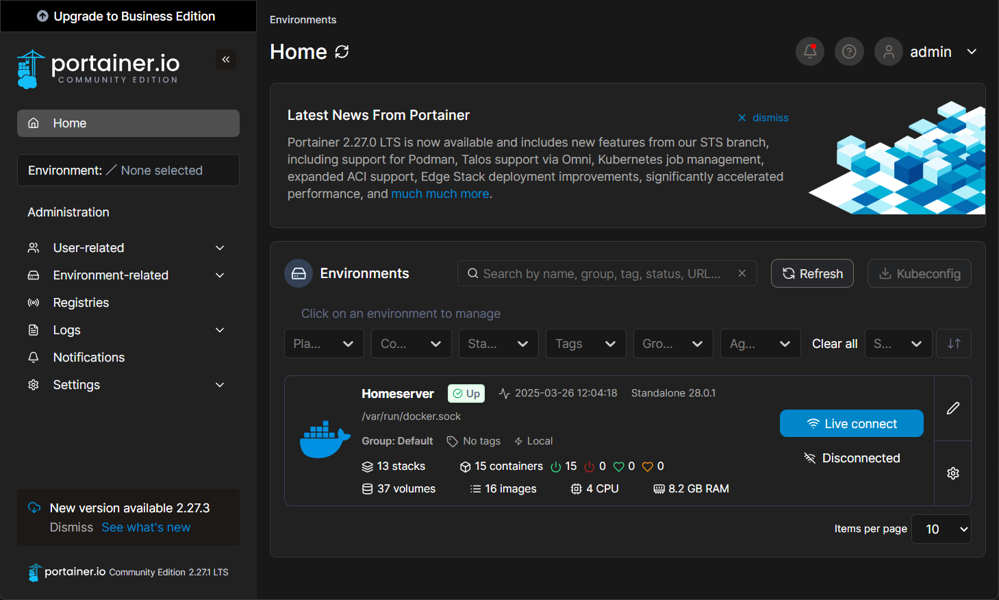Viewport: 999px width, 600px height.
Task: Click the green running containers power icon
Action: 556,467
